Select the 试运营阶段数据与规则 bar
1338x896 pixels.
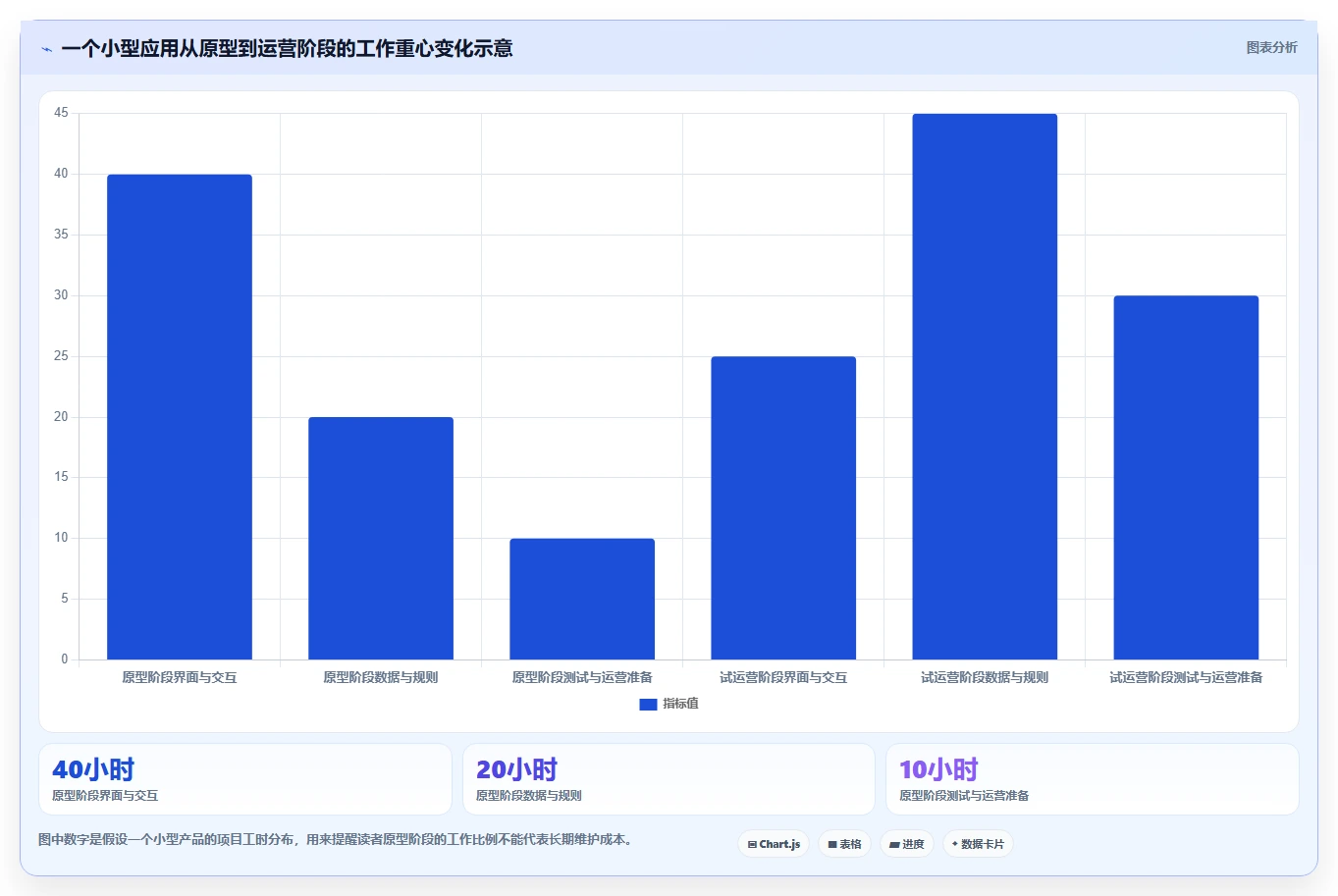pos(985,387)
